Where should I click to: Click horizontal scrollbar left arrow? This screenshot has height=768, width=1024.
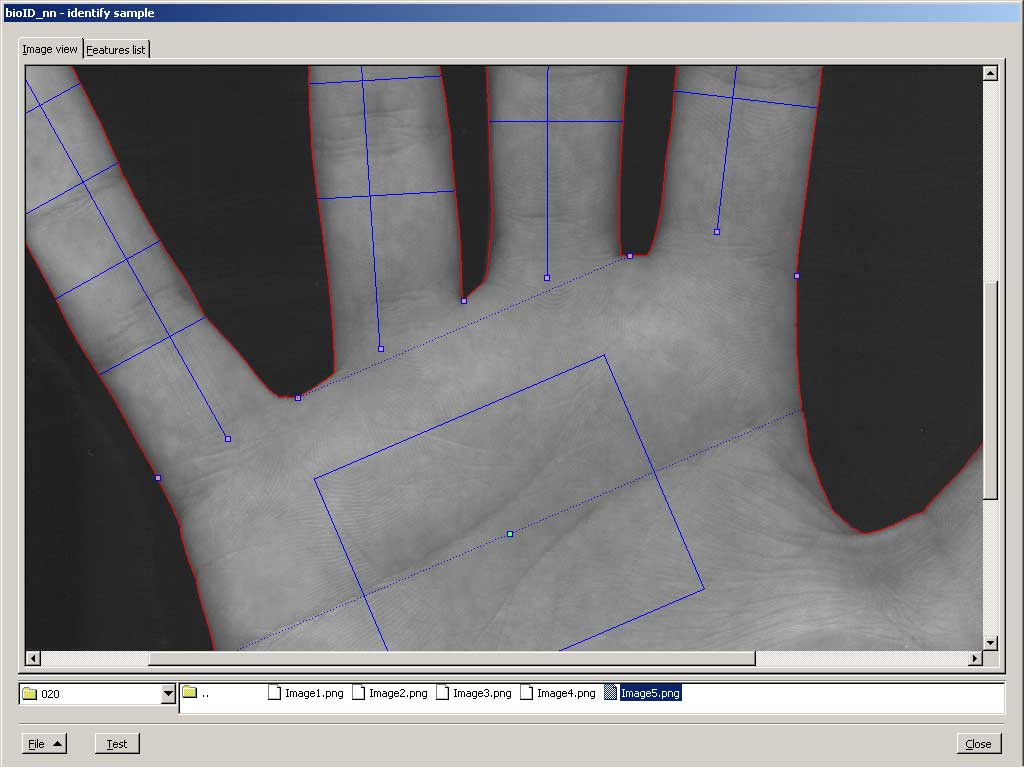tap(33, 658)
